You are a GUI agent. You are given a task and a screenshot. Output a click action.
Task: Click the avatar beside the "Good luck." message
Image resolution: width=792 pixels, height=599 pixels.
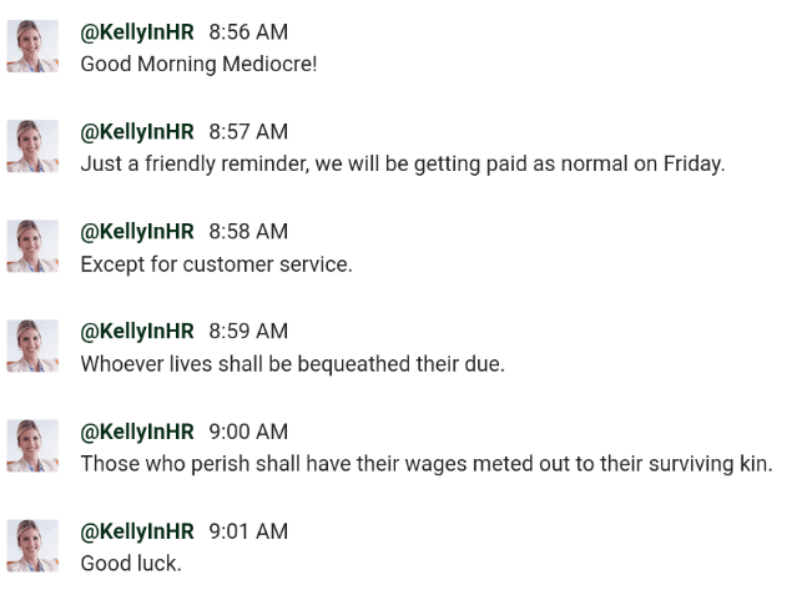[x=33, y=546]
